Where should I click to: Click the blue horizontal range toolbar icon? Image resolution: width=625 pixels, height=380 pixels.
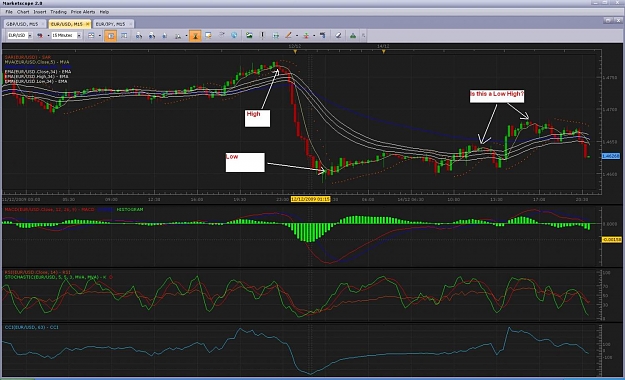(x=275, y=35)
